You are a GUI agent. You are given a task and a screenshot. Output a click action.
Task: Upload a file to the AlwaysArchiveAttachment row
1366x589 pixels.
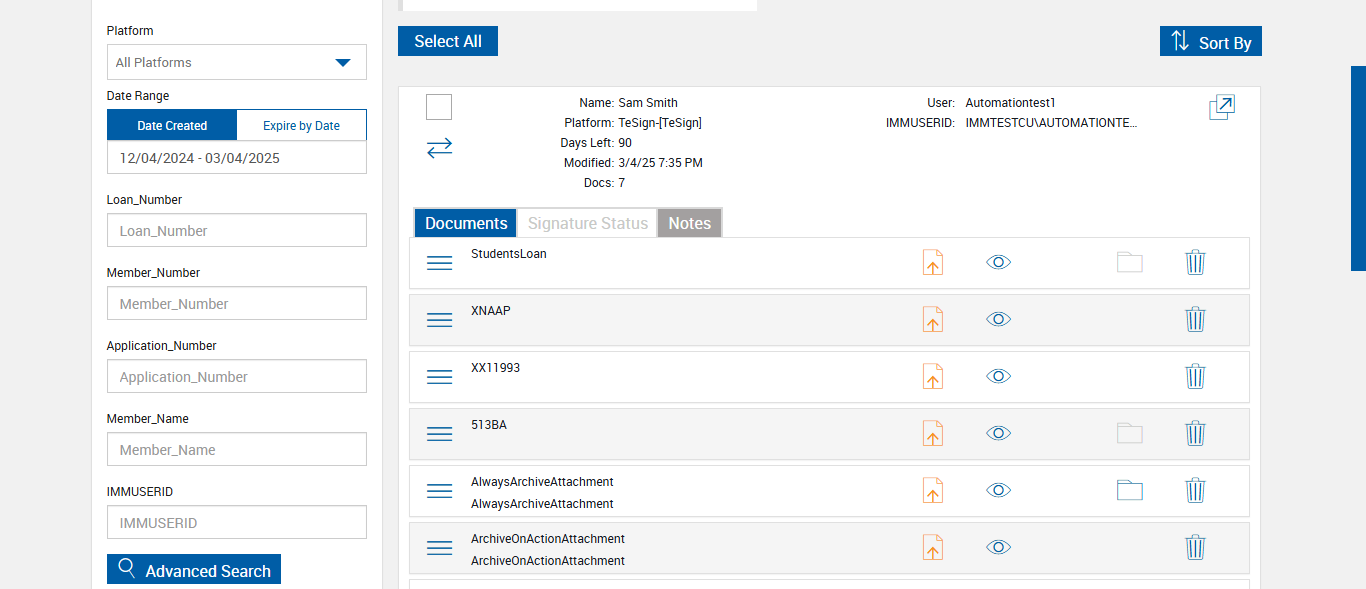(932, 490)
